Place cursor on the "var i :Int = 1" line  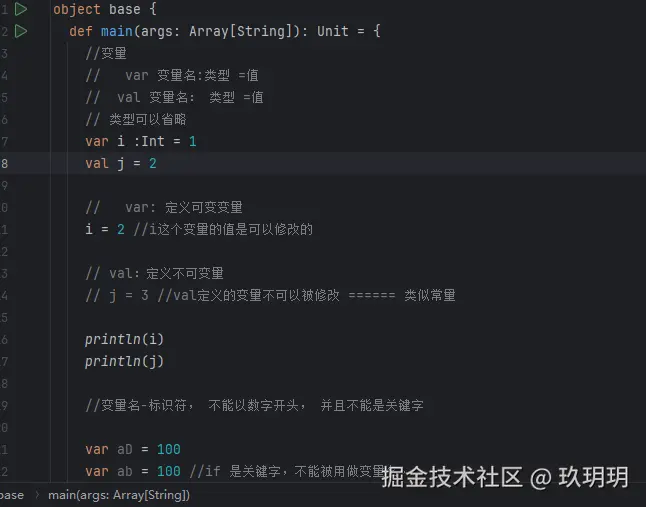click(x=140, y=141)
